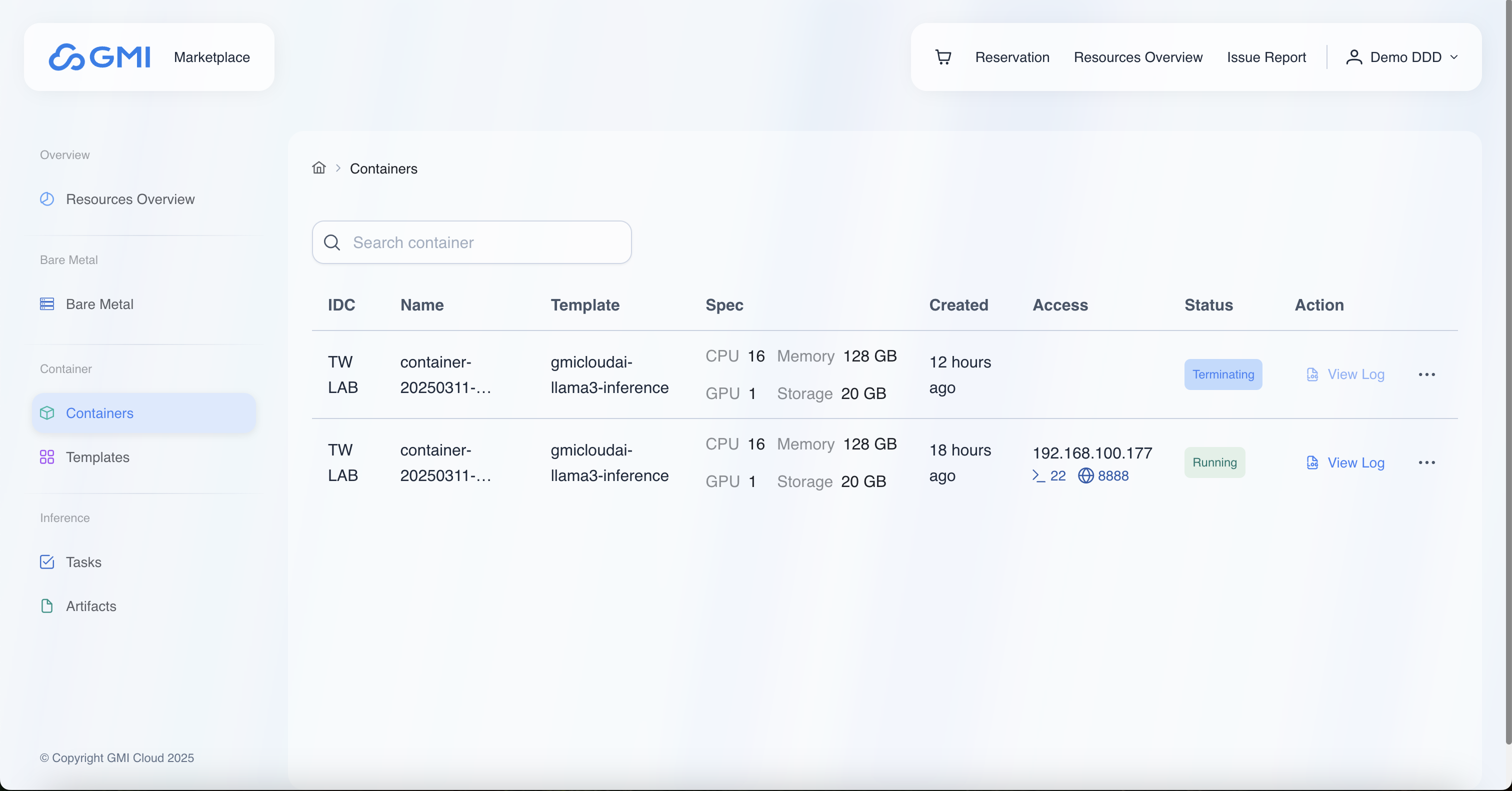Open more actions for the Running container
The image size is (1512, 791).
pyautogui.click(x=1427, y=462)
